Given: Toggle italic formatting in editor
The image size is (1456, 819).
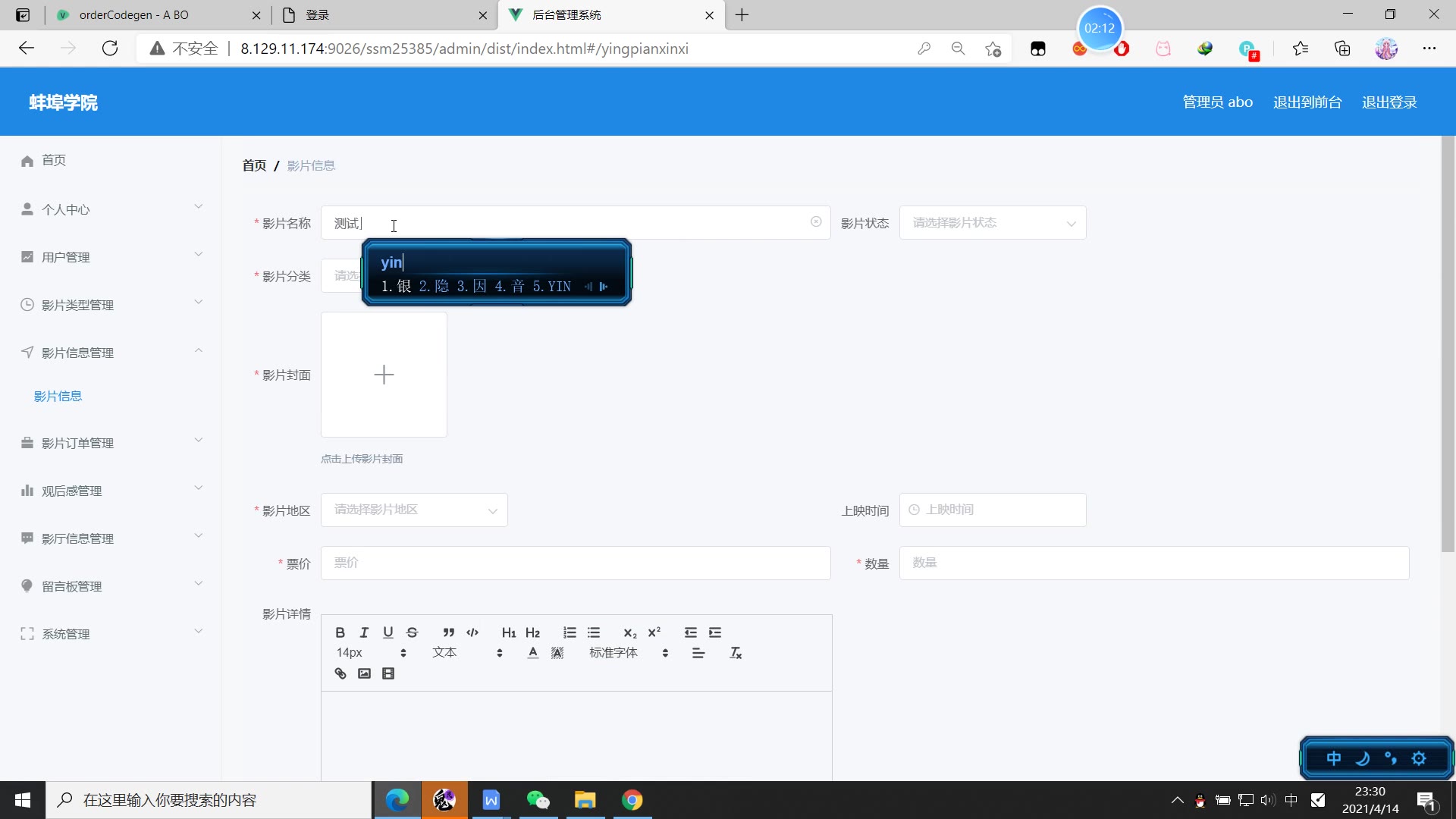Looking at the screenshot, I should [364, 632].
